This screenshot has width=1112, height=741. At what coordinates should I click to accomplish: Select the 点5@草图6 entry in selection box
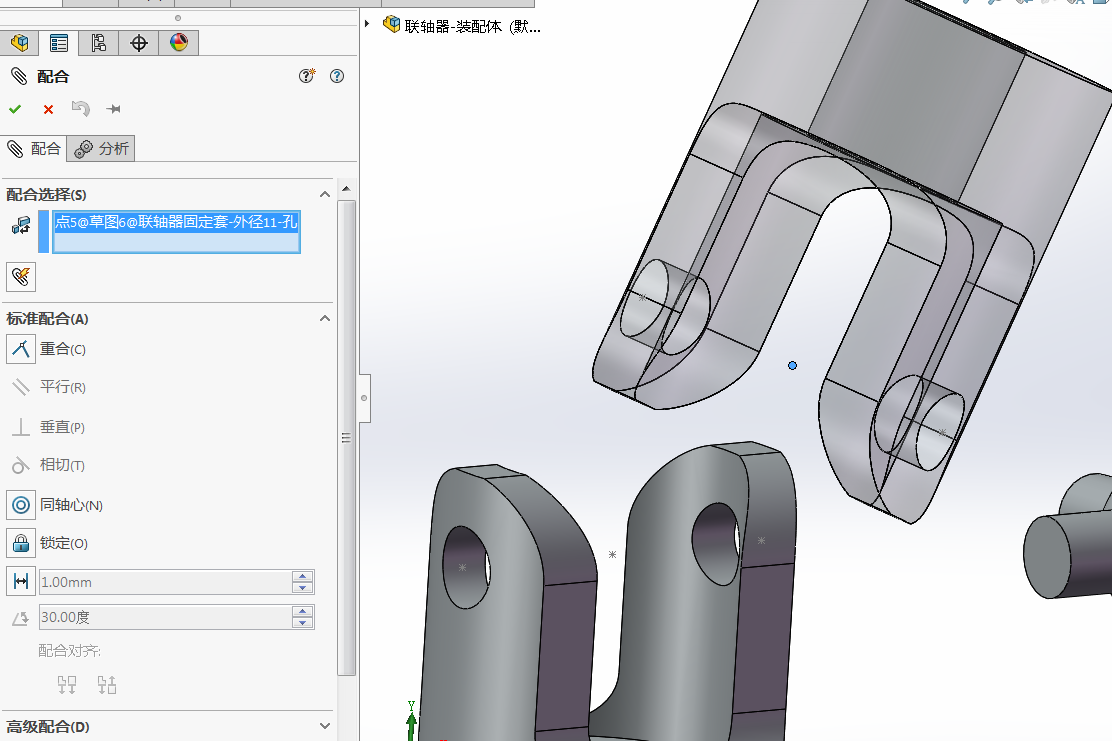point(177,222)
